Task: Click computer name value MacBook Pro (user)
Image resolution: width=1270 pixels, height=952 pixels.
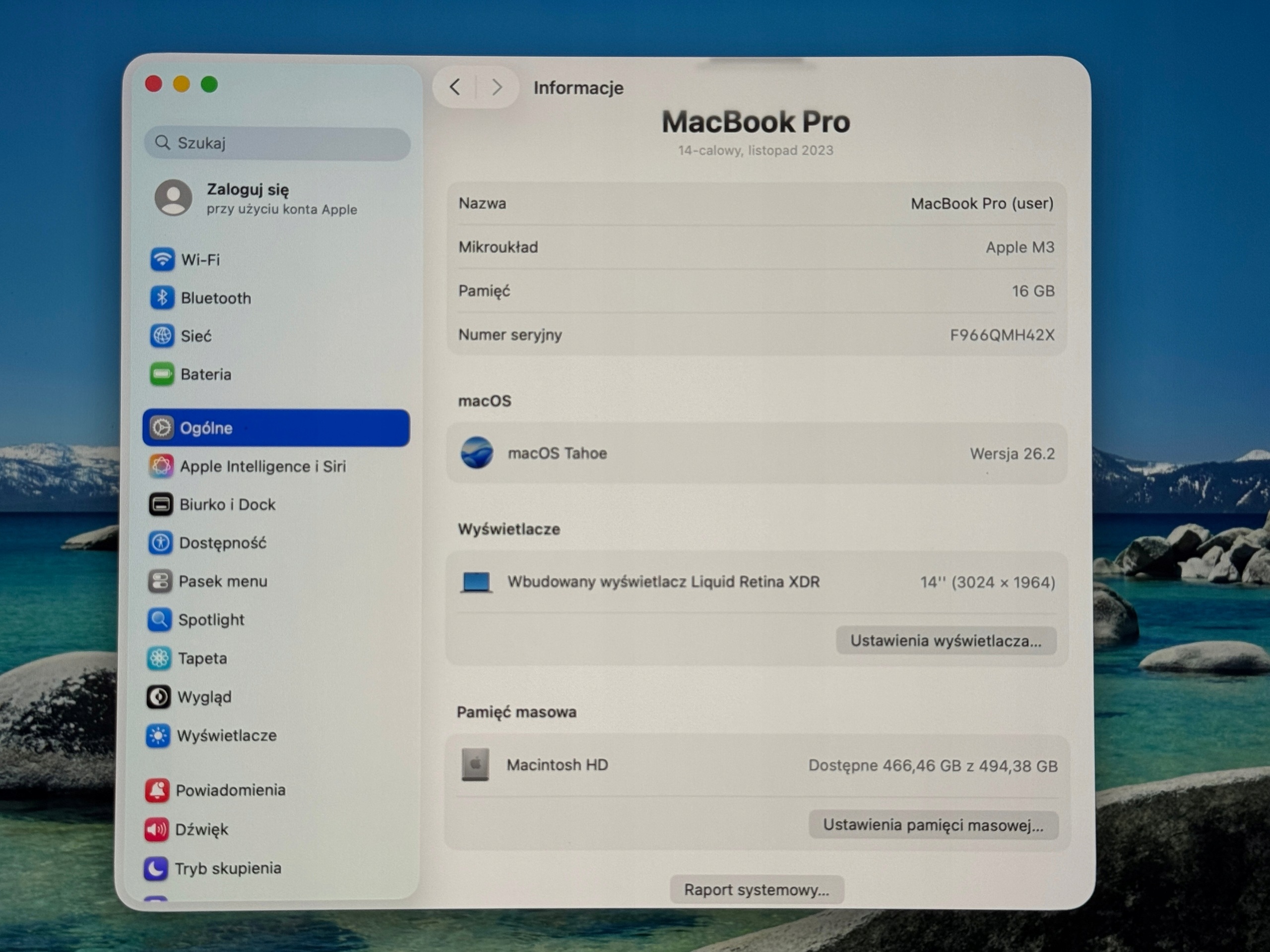Action: point(982,204)
